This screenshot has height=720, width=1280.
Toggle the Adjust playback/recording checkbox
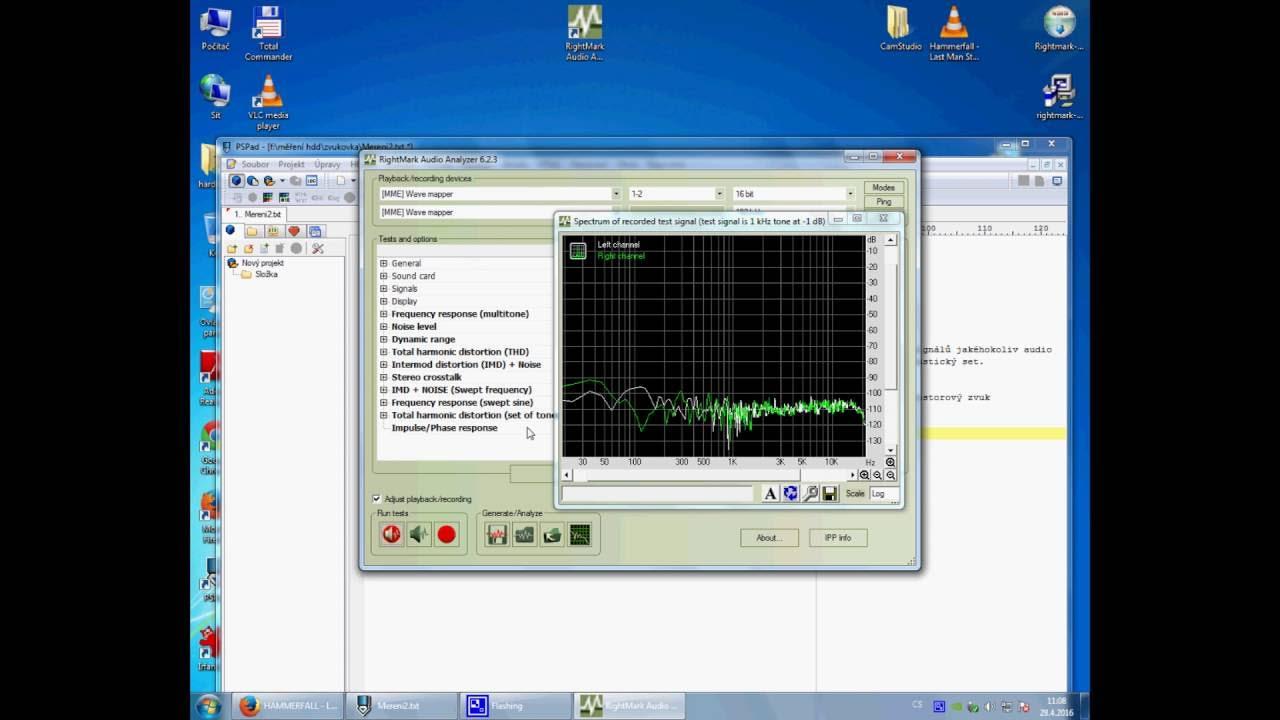click(377, 499)
